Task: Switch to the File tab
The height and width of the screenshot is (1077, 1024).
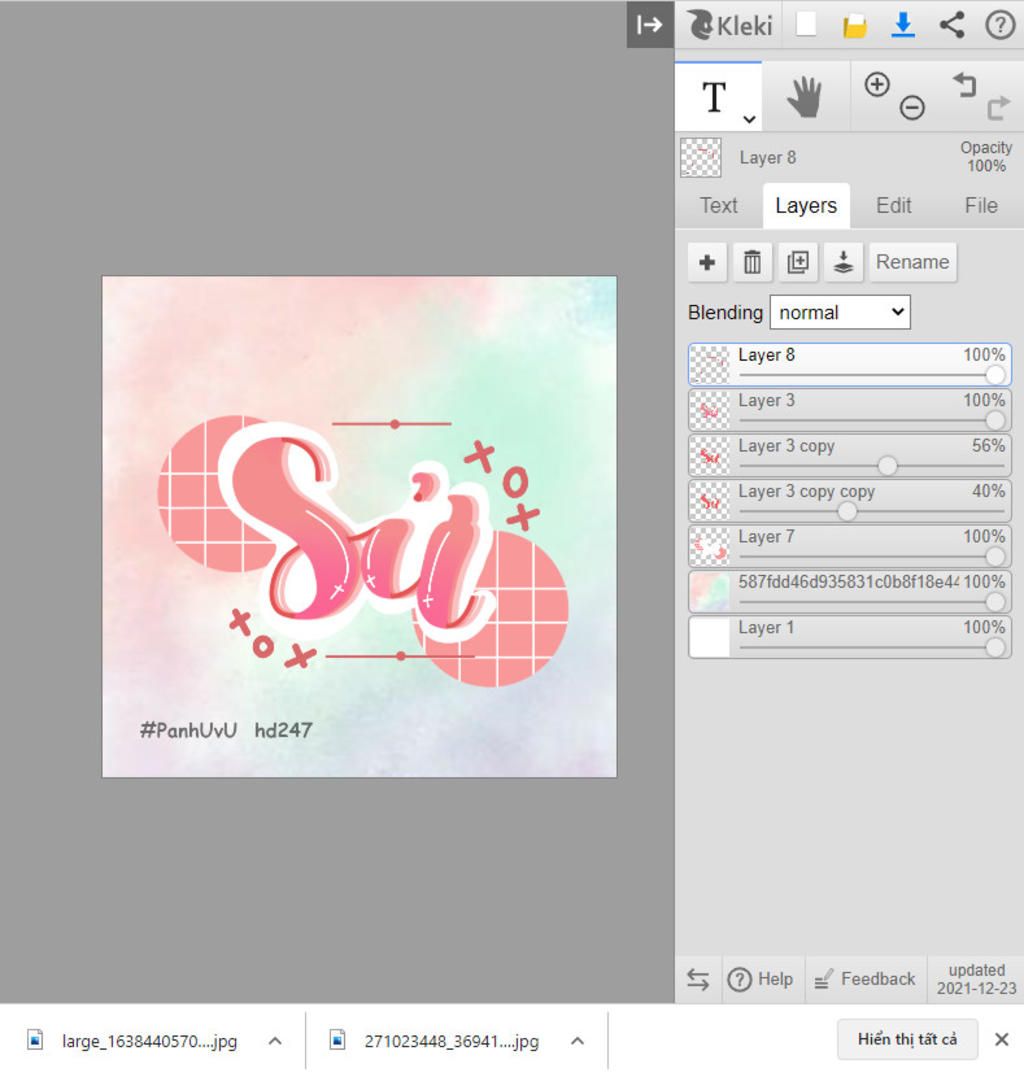Action: (981, 205)
